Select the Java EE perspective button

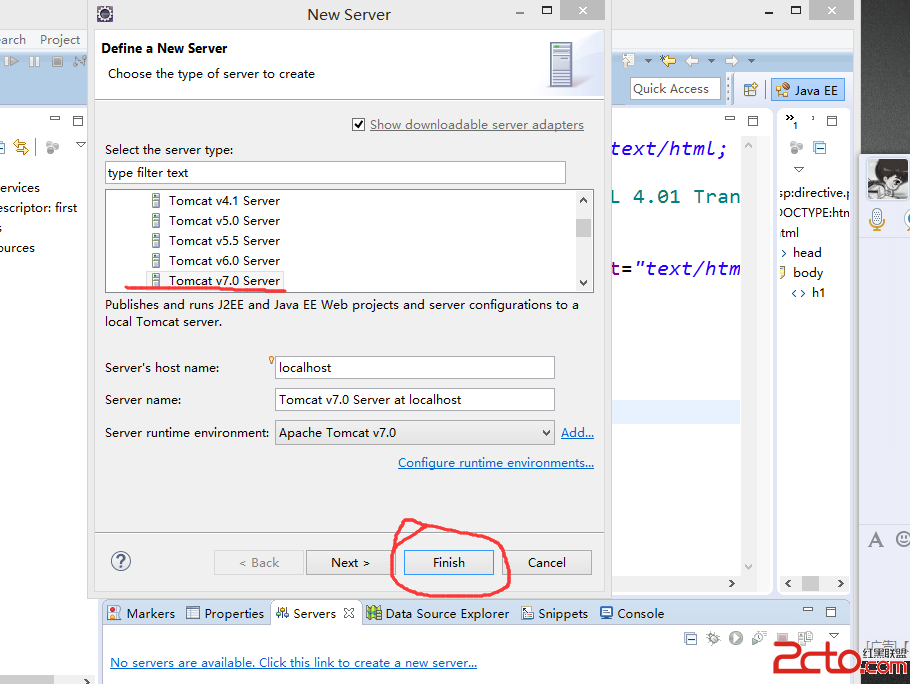point(808,90)
